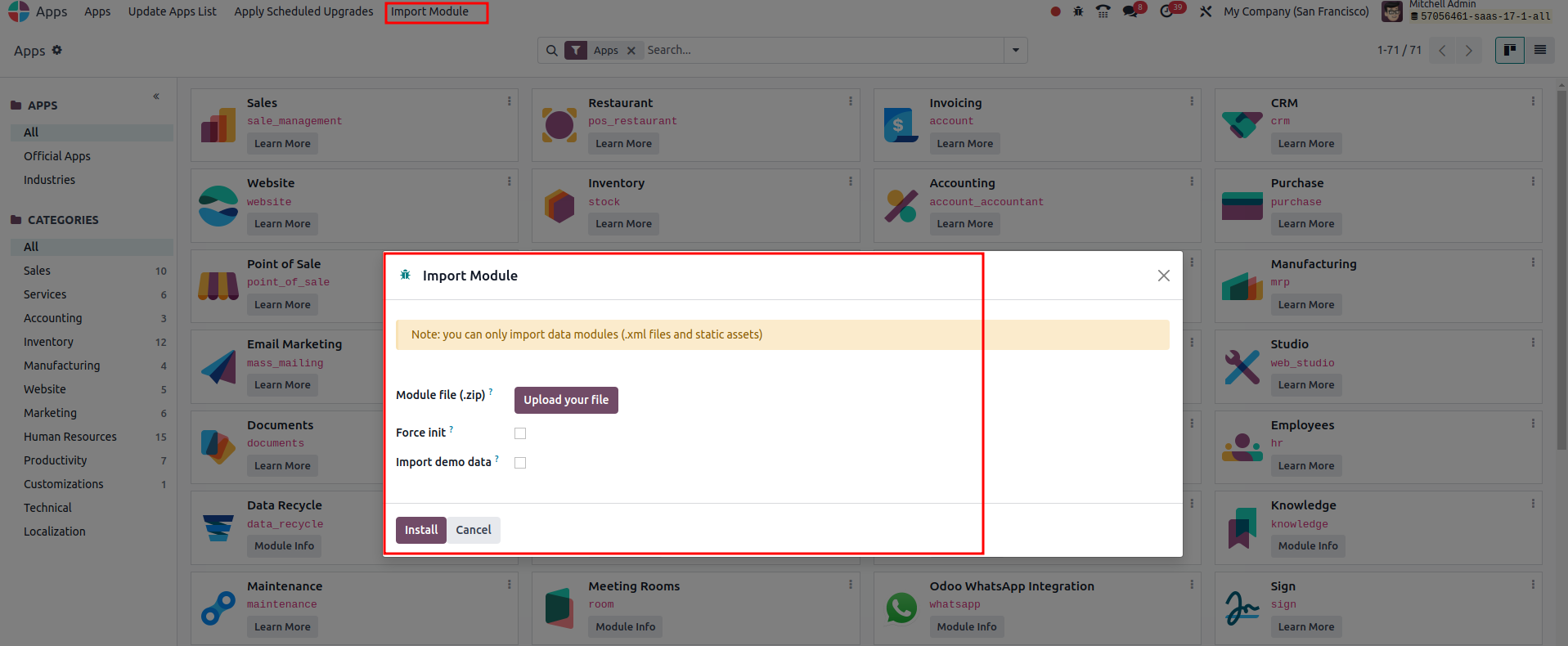Click the Restaurant app icon
1568x646 pixels.
[559, 125]
